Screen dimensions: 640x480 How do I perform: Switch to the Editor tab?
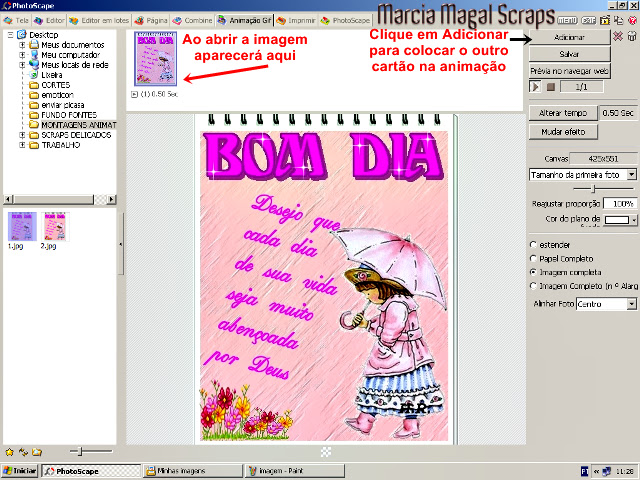(x=49, y=20)
